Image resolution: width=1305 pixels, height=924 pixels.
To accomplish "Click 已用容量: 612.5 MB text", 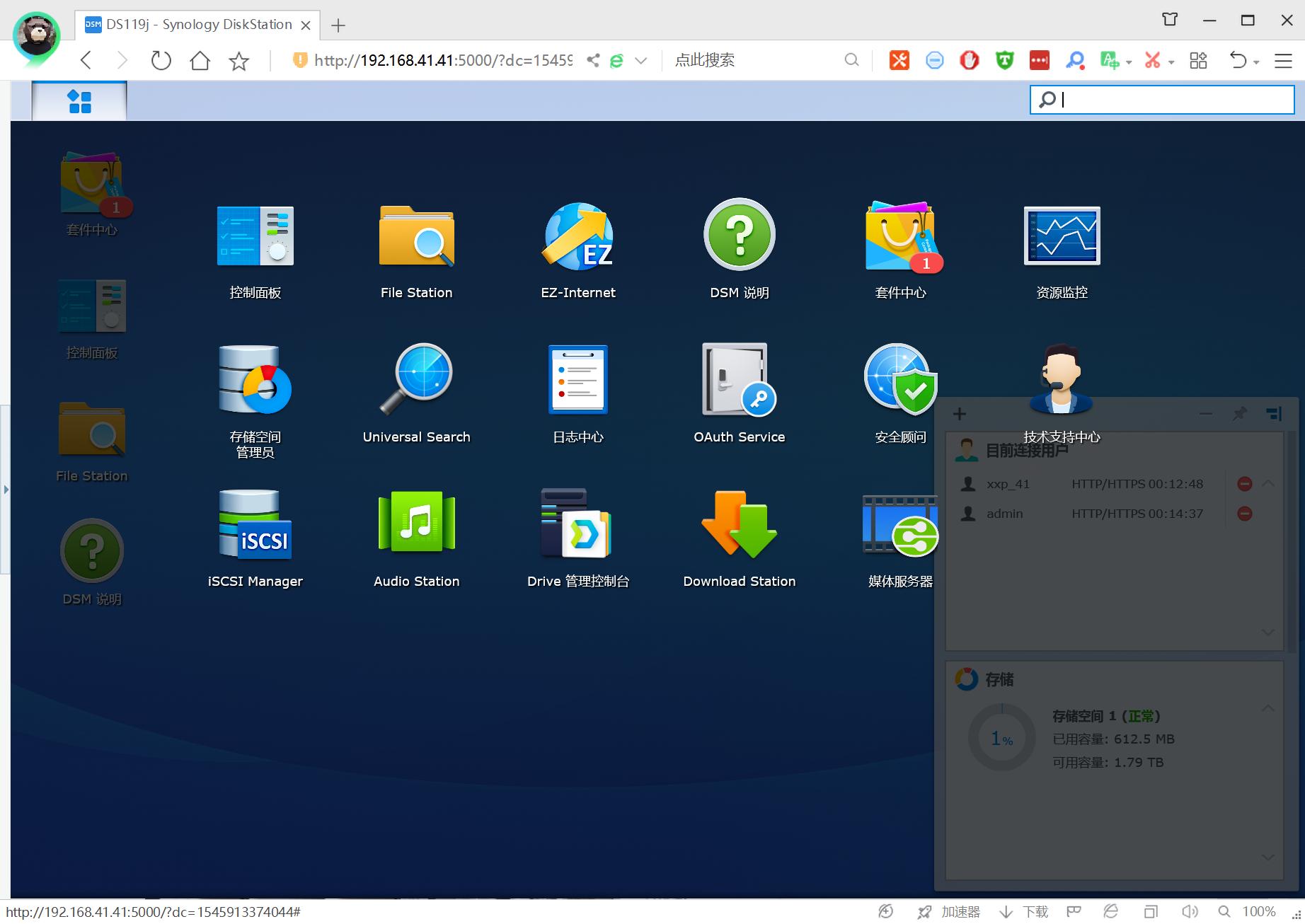I will tap(1113, 739).
